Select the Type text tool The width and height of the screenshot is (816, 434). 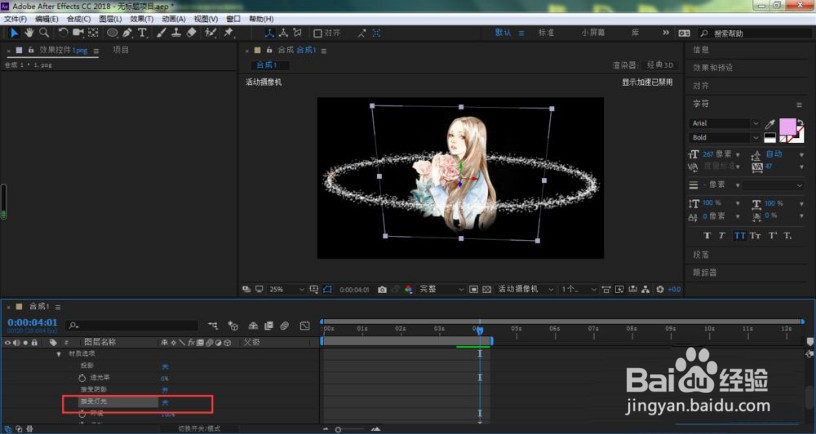142,33
